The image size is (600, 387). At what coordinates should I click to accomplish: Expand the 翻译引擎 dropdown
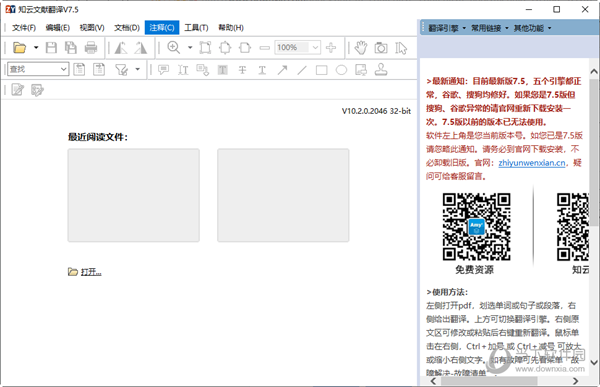pos(447,28)
